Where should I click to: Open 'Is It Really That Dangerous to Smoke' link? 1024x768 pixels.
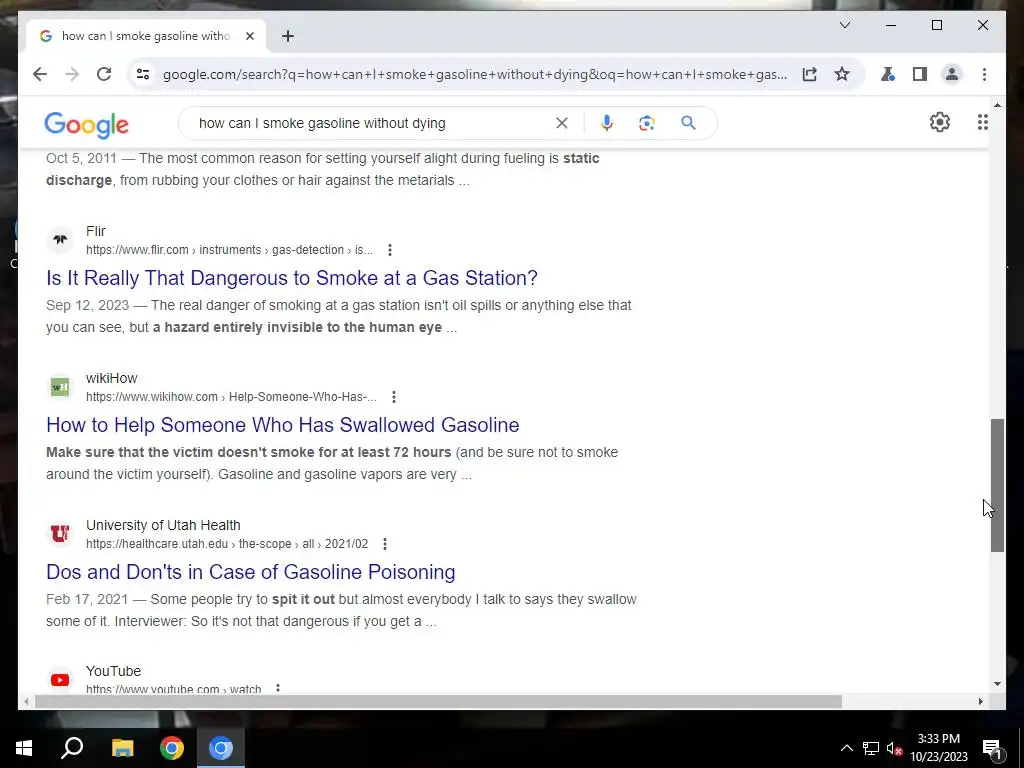(292, 278)
